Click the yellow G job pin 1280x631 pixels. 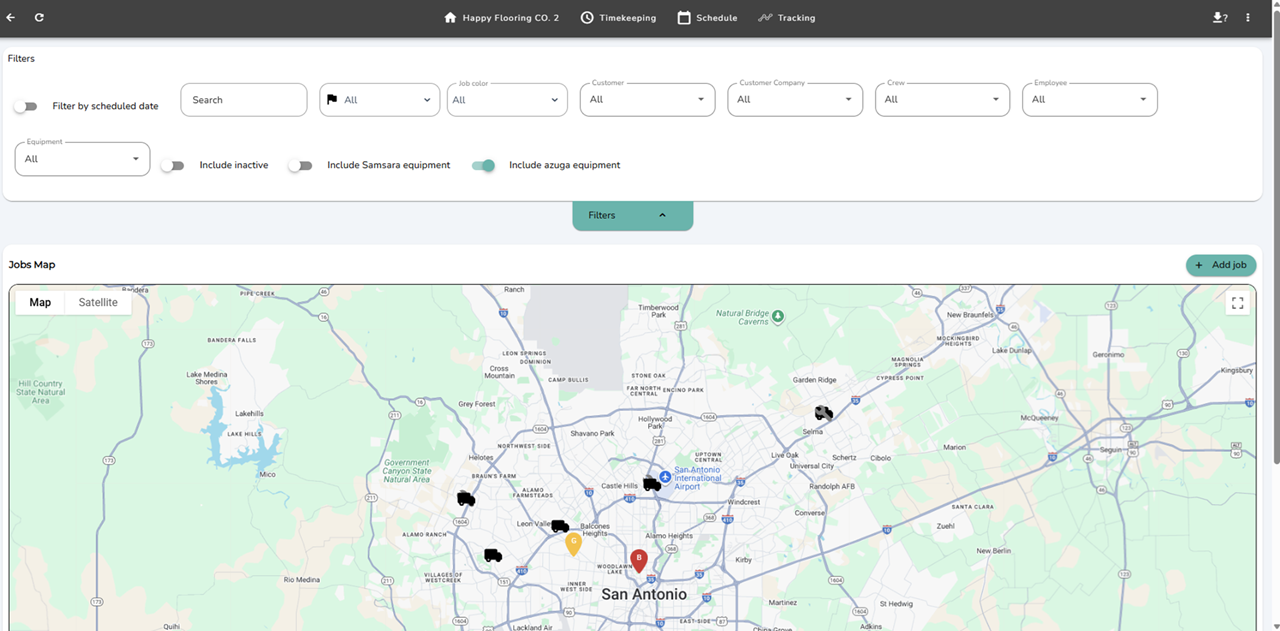click(573, 544)
